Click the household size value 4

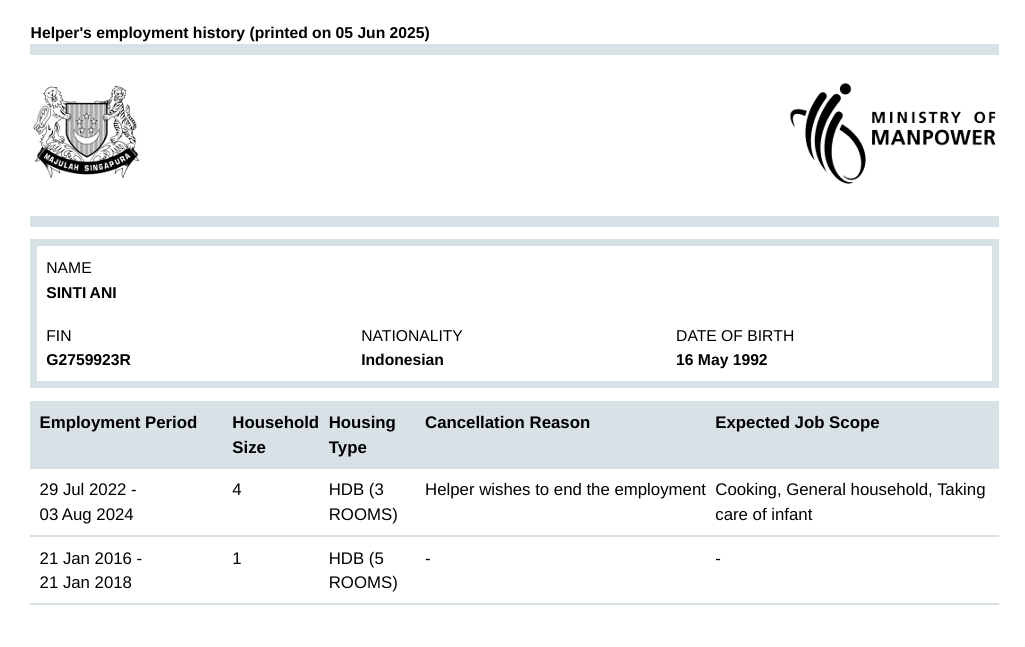point(237,490)
